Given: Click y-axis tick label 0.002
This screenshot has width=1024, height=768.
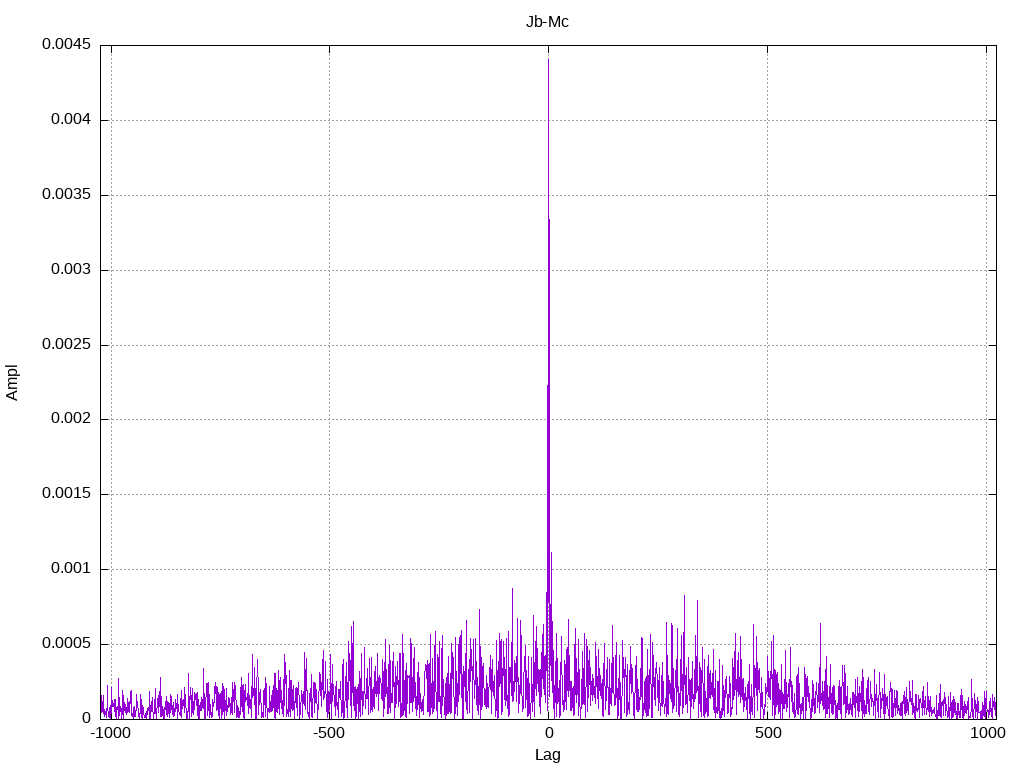Looking at the screenshot, I should (x=71, y=419).
